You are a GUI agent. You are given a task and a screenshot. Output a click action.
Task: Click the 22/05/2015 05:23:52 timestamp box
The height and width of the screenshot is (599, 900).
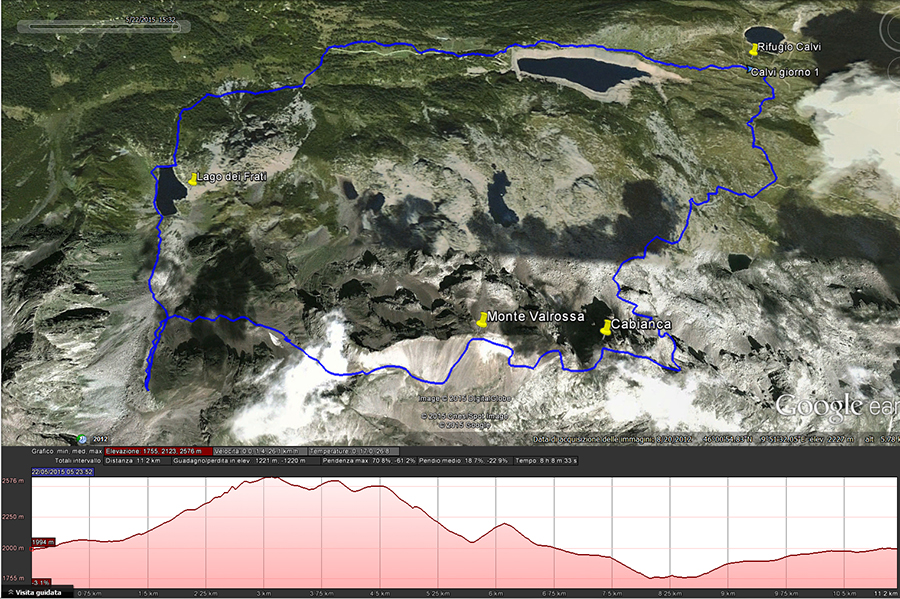pyautogui.click(x=63, y=472)
